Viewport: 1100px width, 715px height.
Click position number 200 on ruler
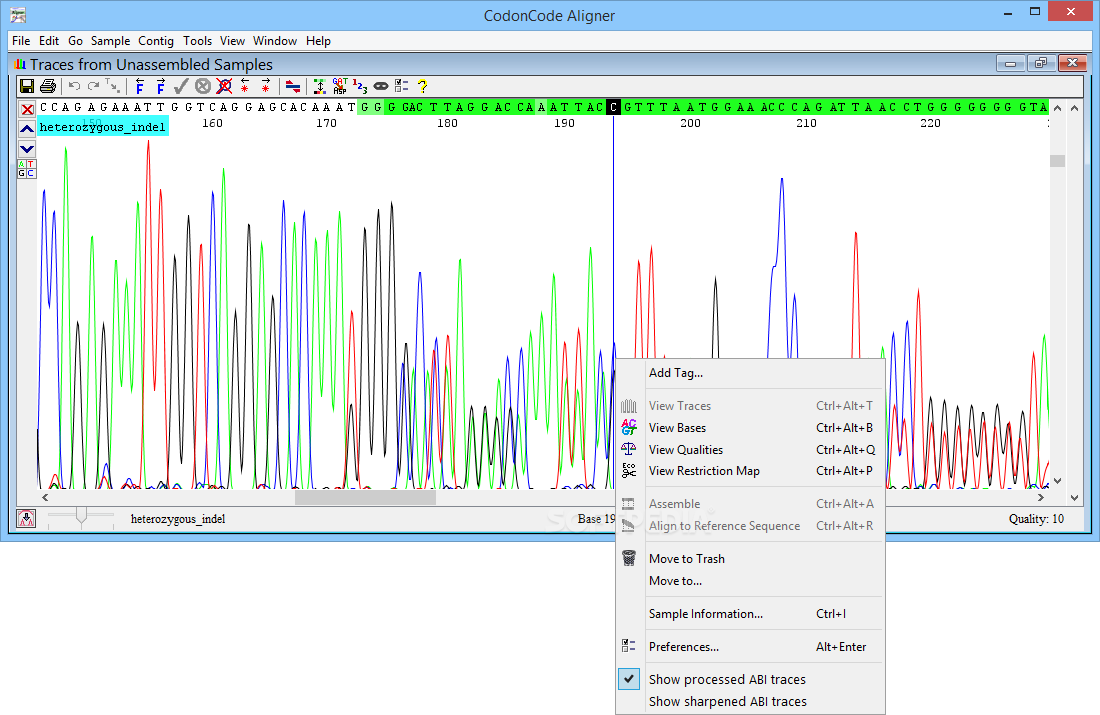click(x=690, y=123)
